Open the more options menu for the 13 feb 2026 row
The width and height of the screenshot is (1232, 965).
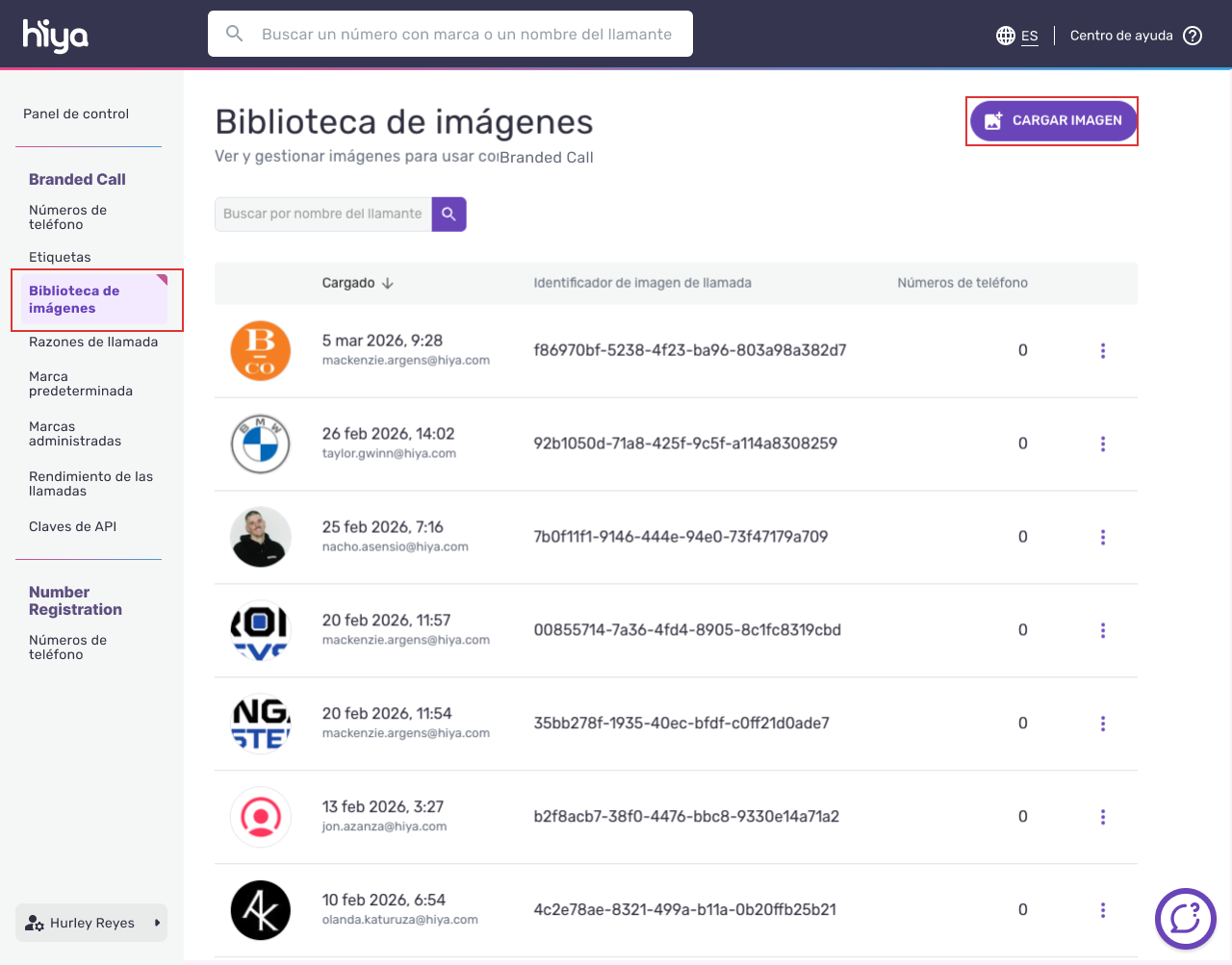[x=1103, y=817]
